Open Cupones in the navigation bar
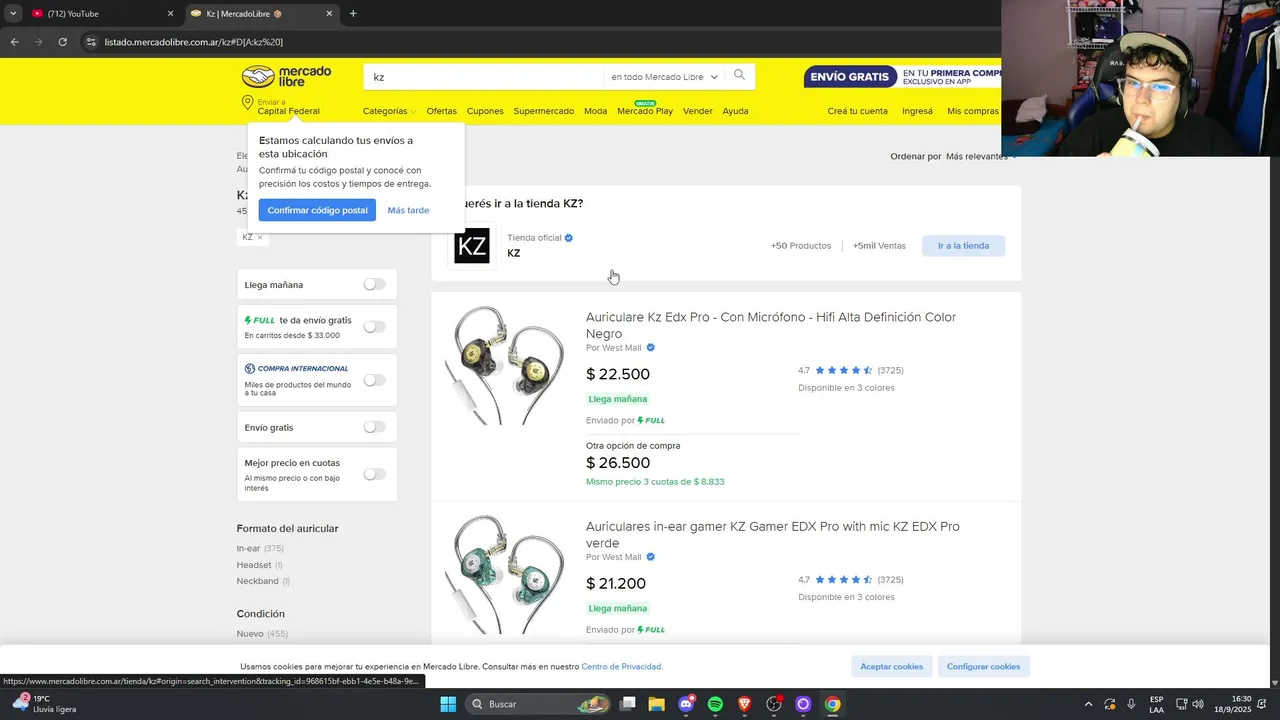Image resolution: width=1280 pixels, height=720 pixels. click(x=485, y=111)
